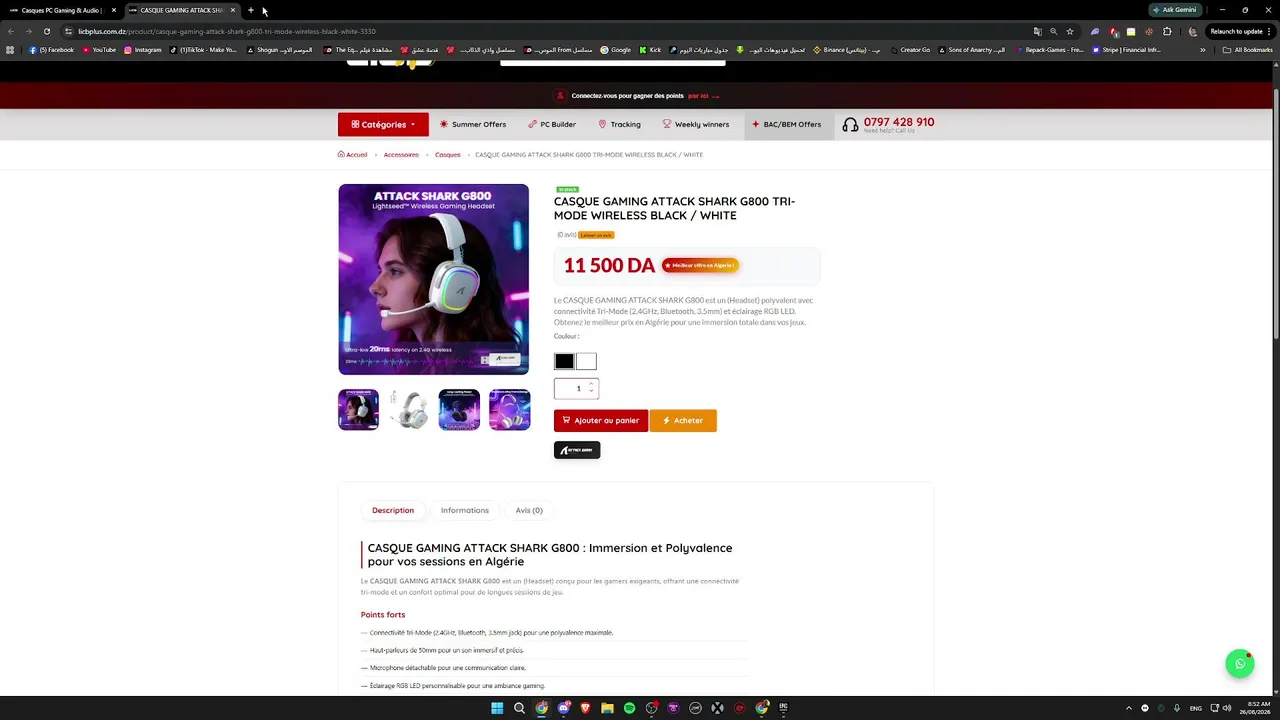Viewport: 1280px width, 720px height.
Task: Click the quantity input field
Action: [x=577, y=388]
